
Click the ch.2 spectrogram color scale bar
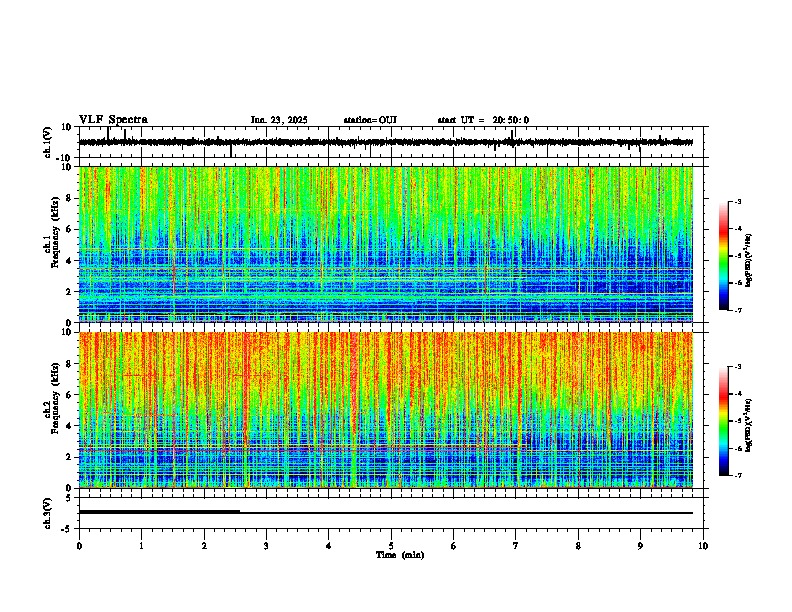723,421
